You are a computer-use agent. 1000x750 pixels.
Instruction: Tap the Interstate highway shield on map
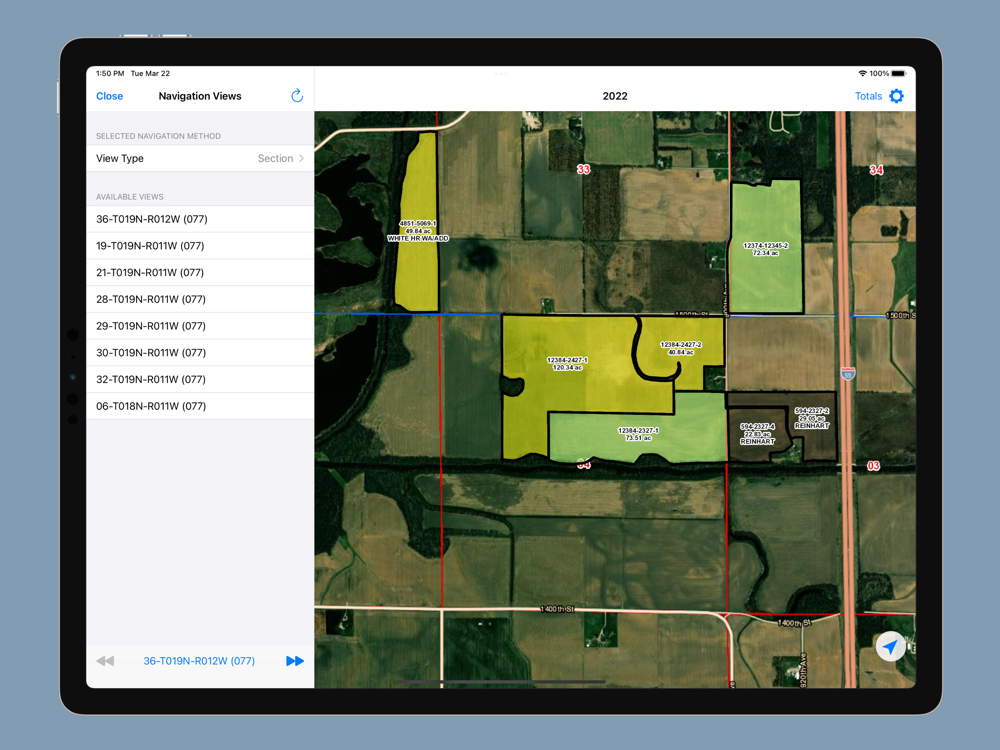coord(847,374)
